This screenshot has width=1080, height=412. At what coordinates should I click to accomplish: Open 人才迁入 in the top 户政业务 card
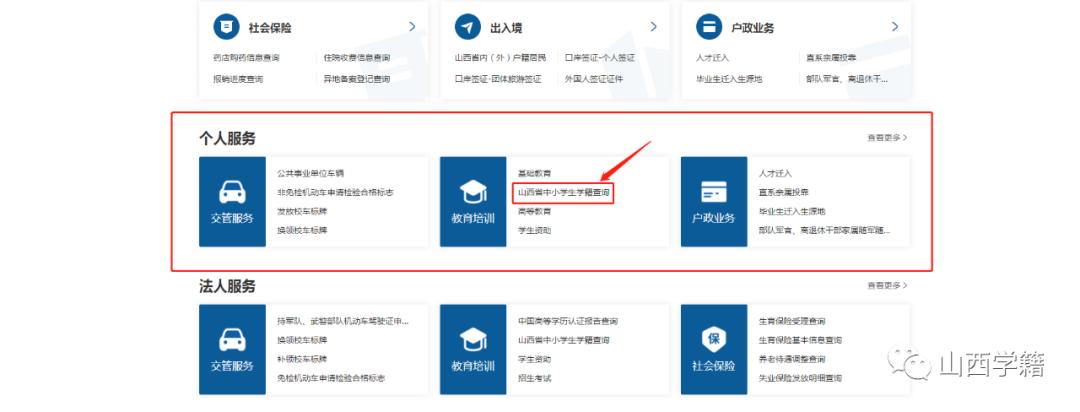(x=712, y=58)
